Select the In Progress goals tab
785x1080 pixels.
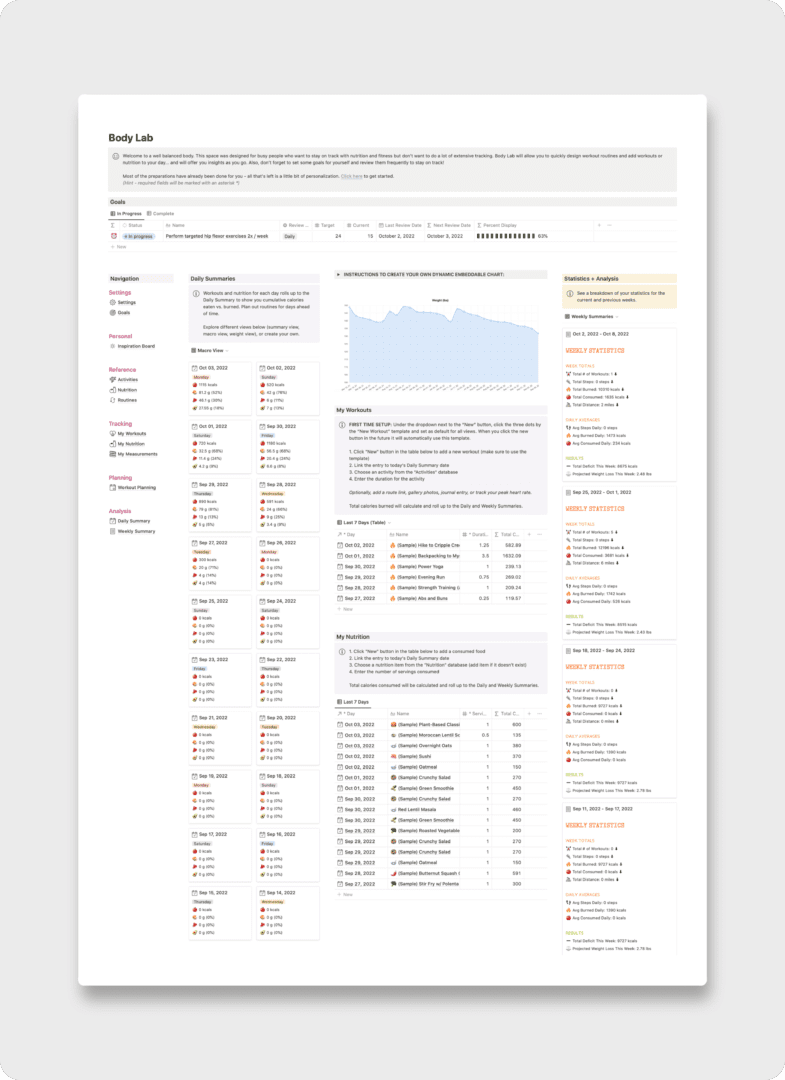[x=126, y=213]
